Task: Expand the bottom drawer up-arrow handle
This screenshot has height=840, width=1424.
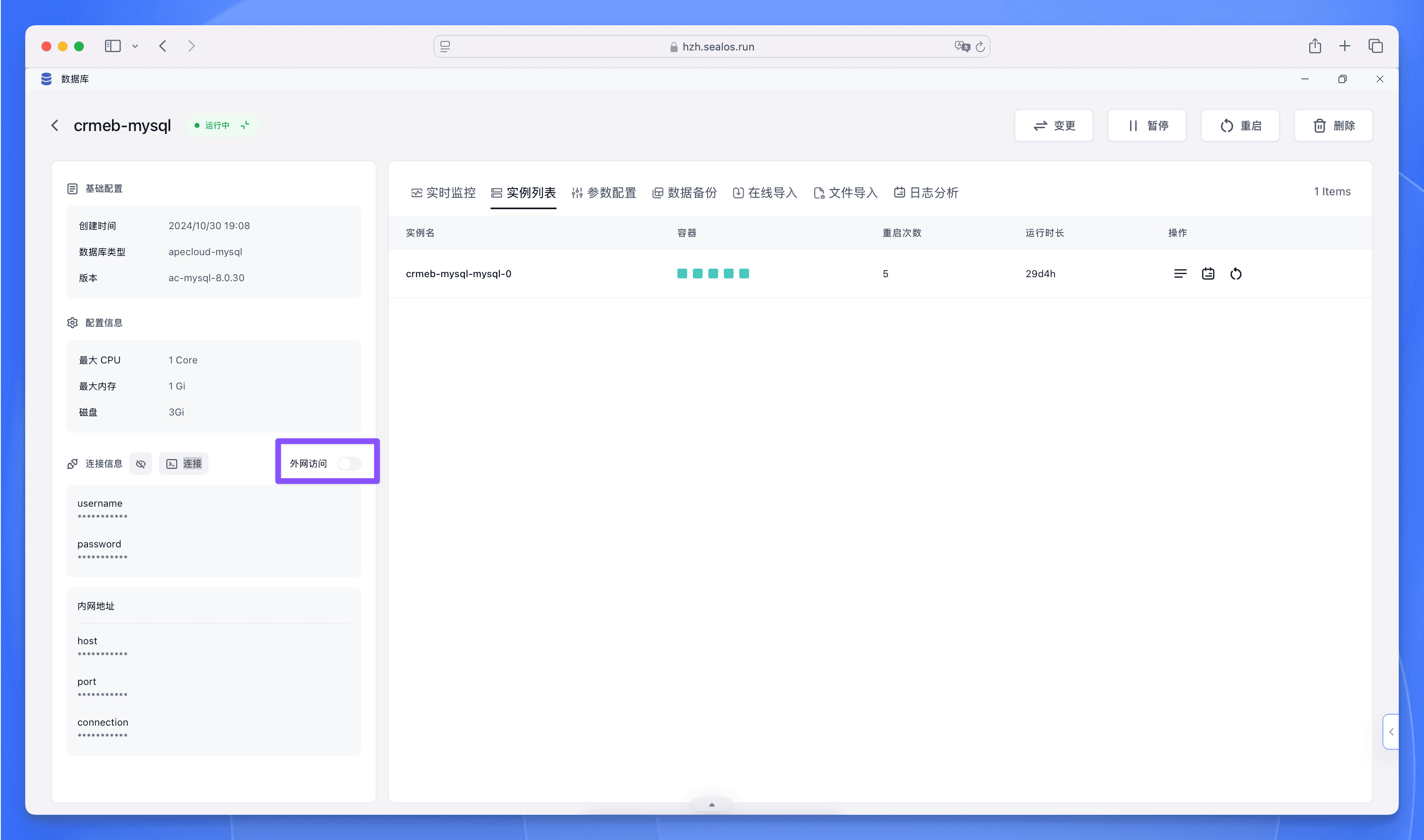Action: [712, 805]
